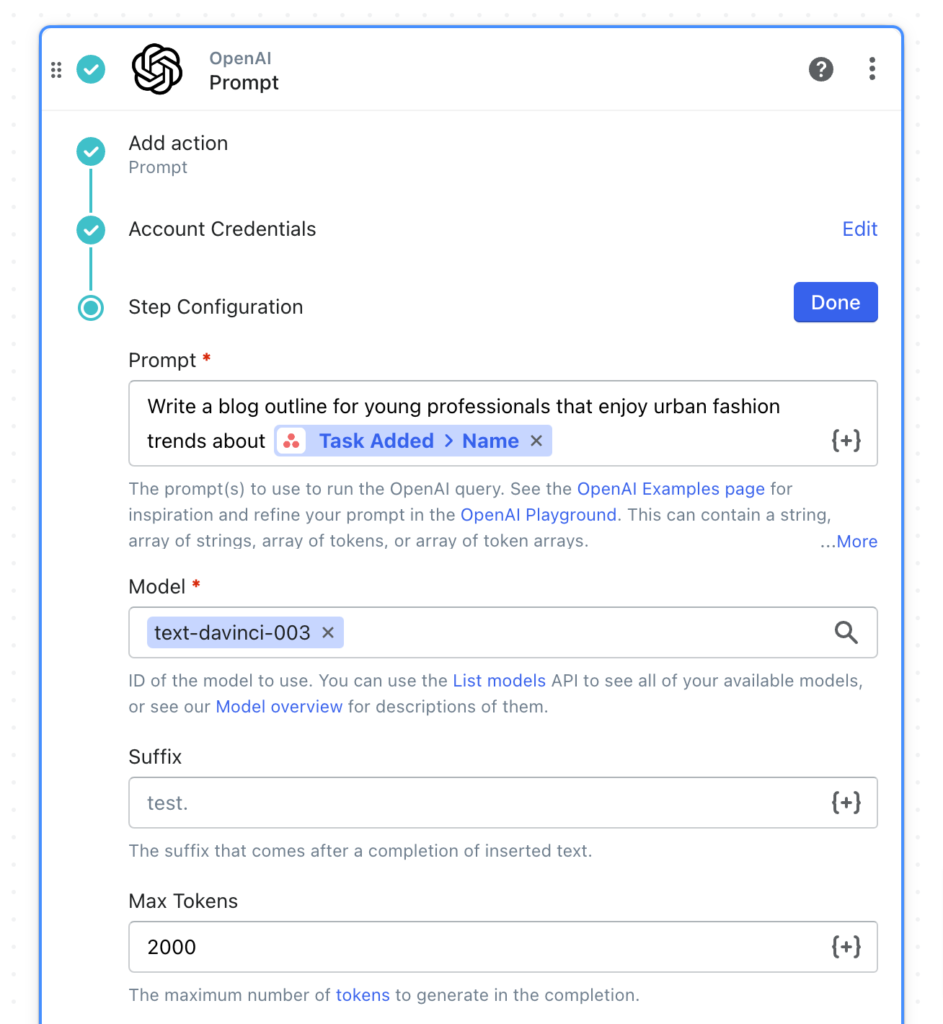Viewport: 943px width, 1024px height.
Task: Click the Add action step checkmark
Action: (90, 151)
